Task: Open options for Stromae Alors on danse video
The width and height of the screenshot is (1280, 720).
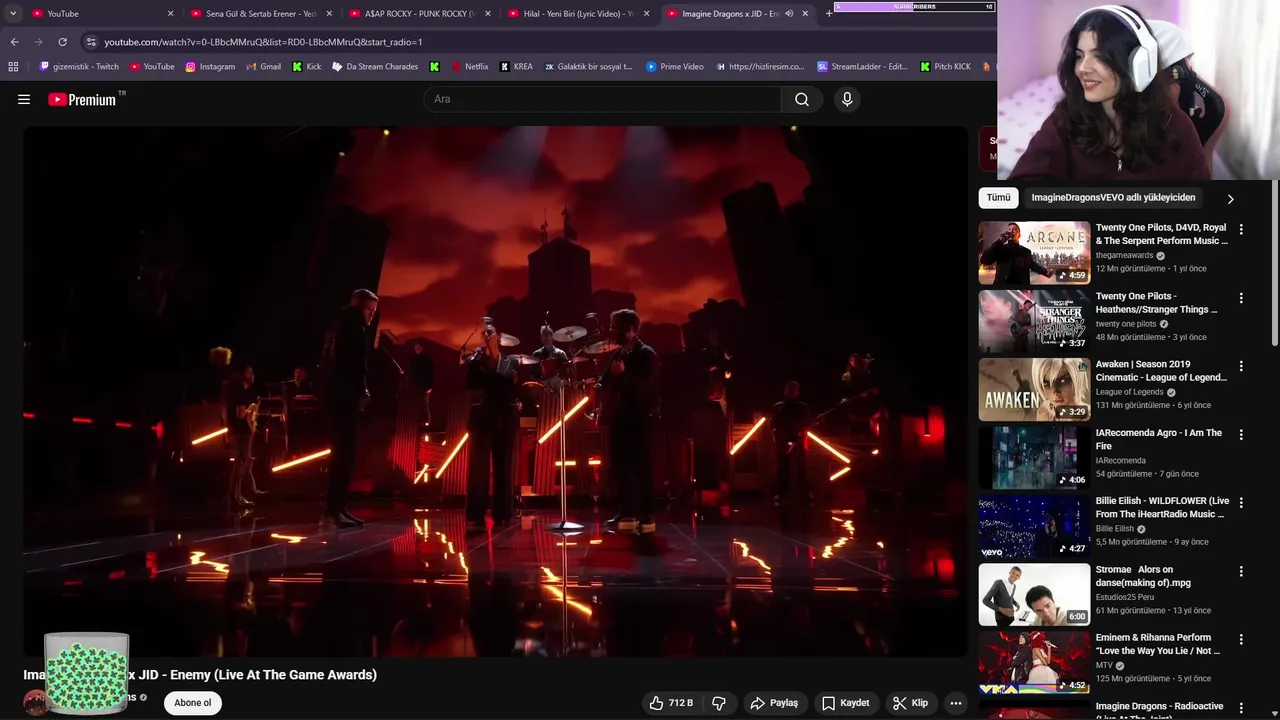Action: (x=1241, y=571)
